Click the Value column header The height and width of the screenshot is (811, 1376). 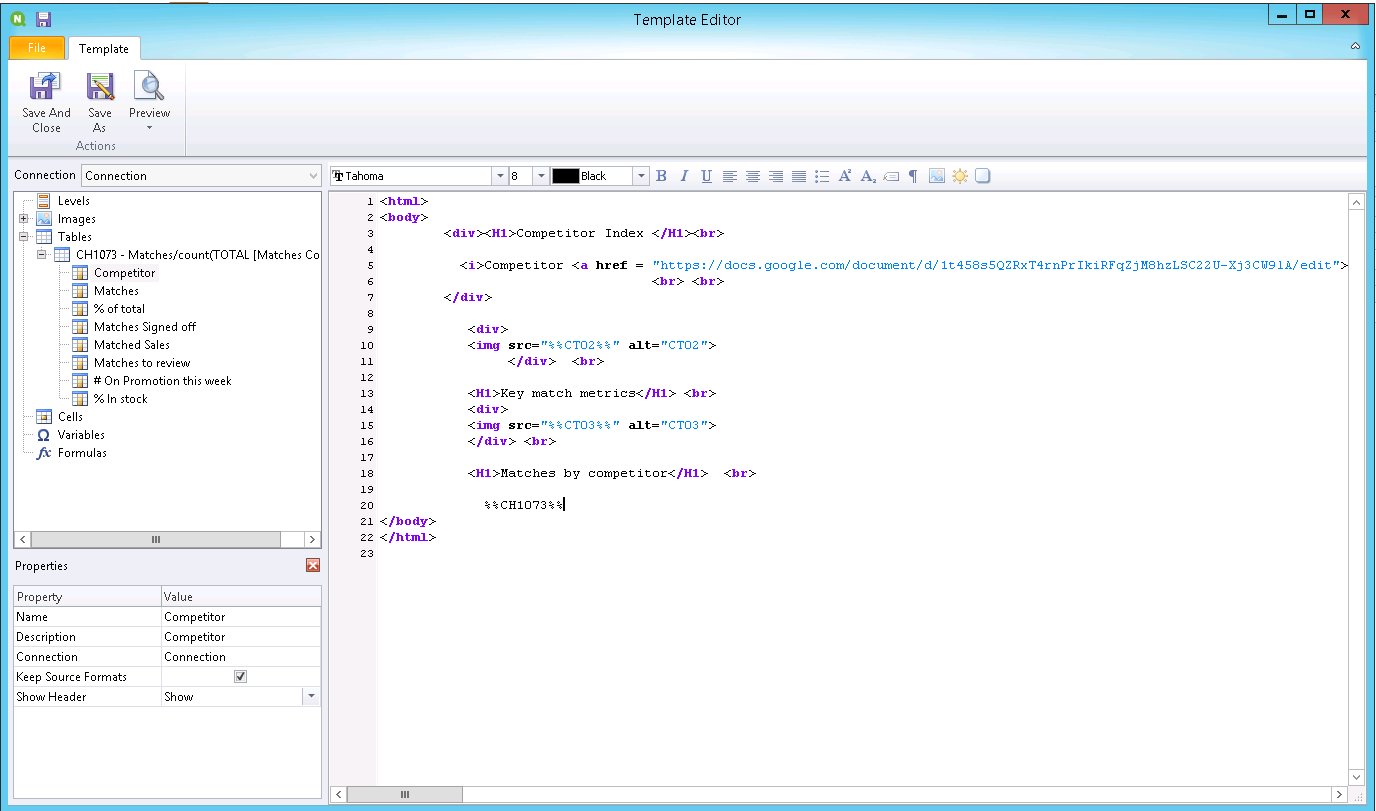[241, 597]
